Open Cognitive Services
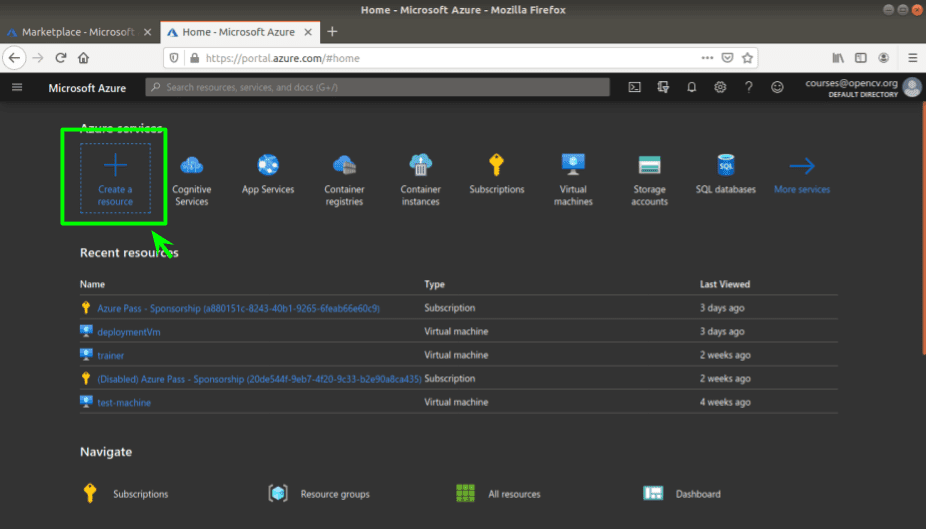The height and width of the screenshot is (530, 926). click(191, 180)
